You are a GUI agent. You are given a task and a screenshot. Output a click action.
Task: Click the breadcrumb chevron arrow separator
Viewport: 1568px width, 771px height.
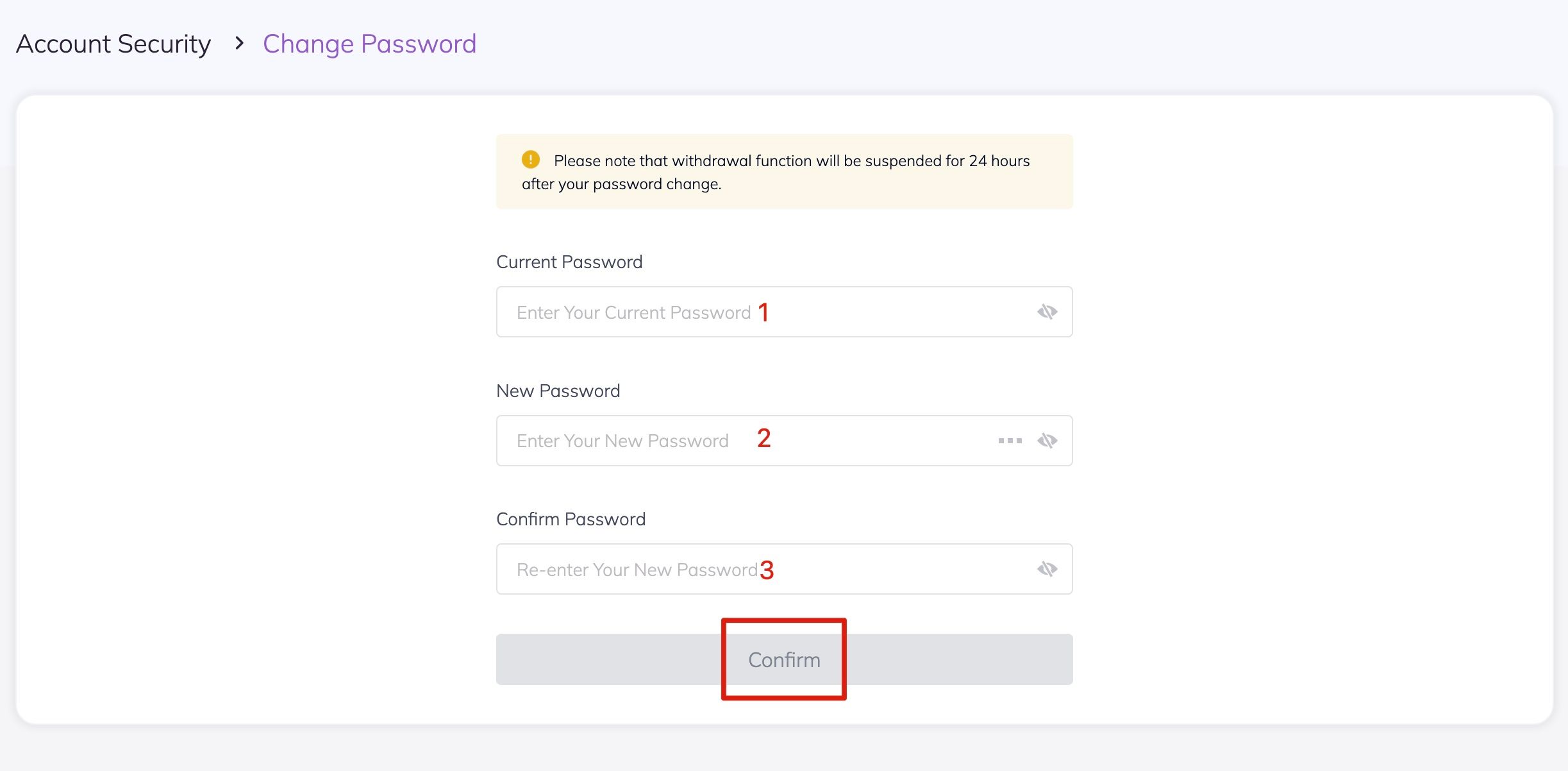coord(239,44)
